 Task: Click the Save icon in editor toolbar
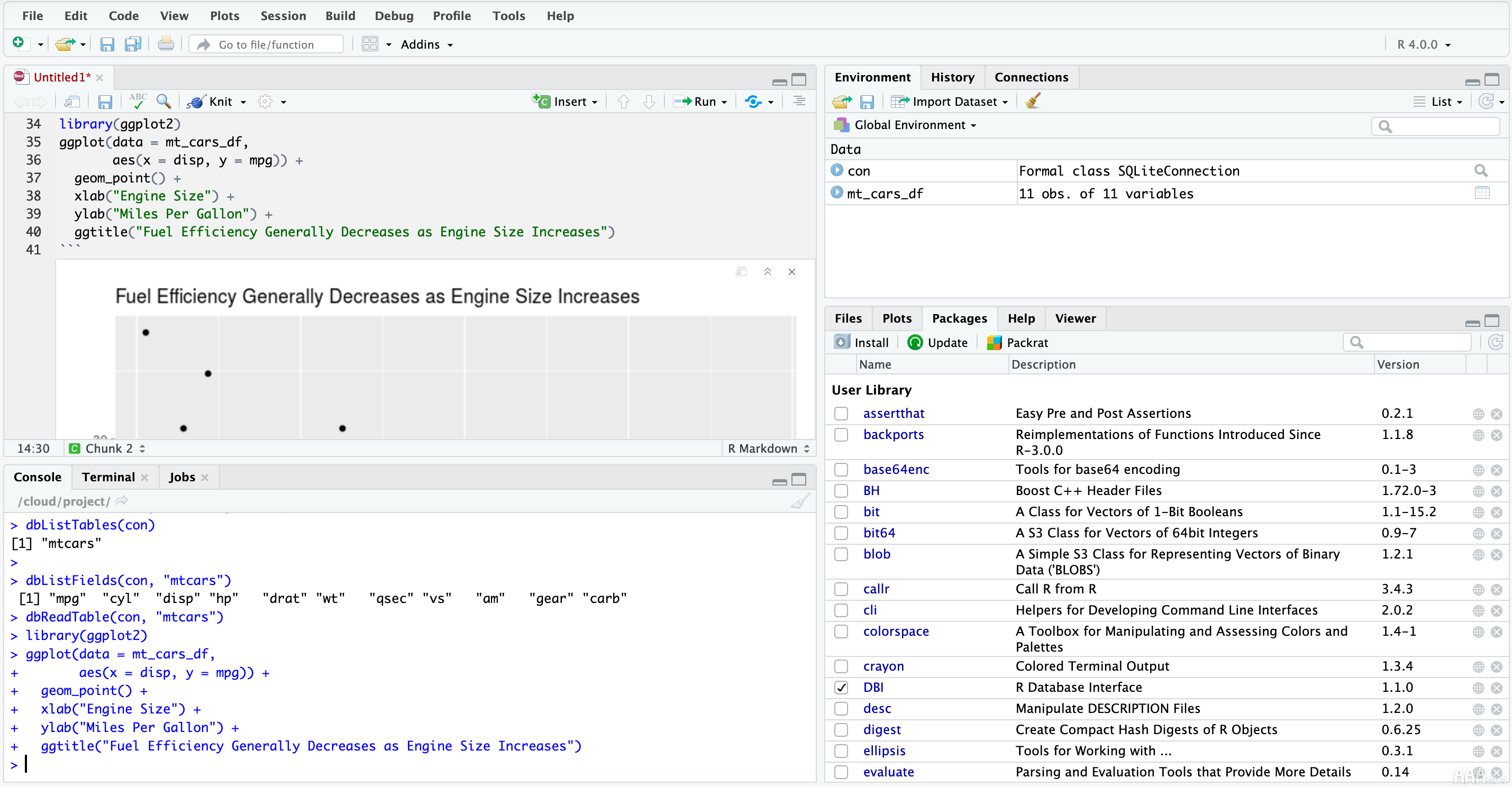(105, 101)
